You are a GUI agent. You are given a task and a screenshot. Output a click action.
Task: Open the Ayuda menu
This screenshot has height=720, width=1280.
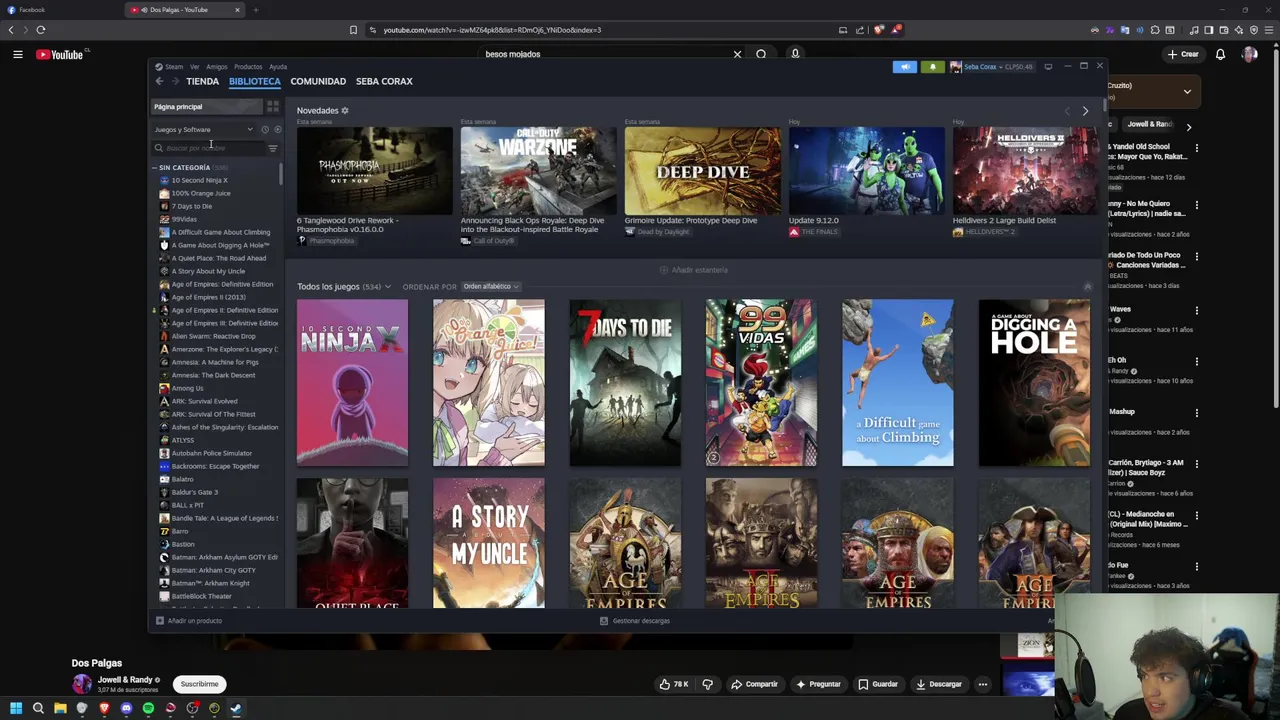coord(278,67)
